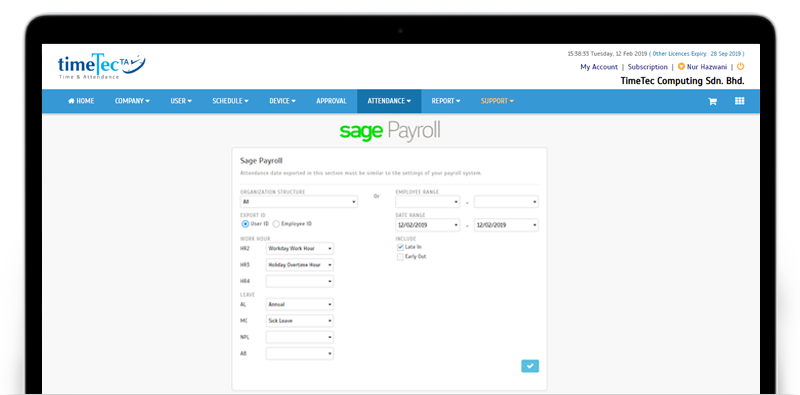Open the empty AB dropdown
Viewport: 800px width, 395px height.
pyautogui.click(x=300, y=354)
